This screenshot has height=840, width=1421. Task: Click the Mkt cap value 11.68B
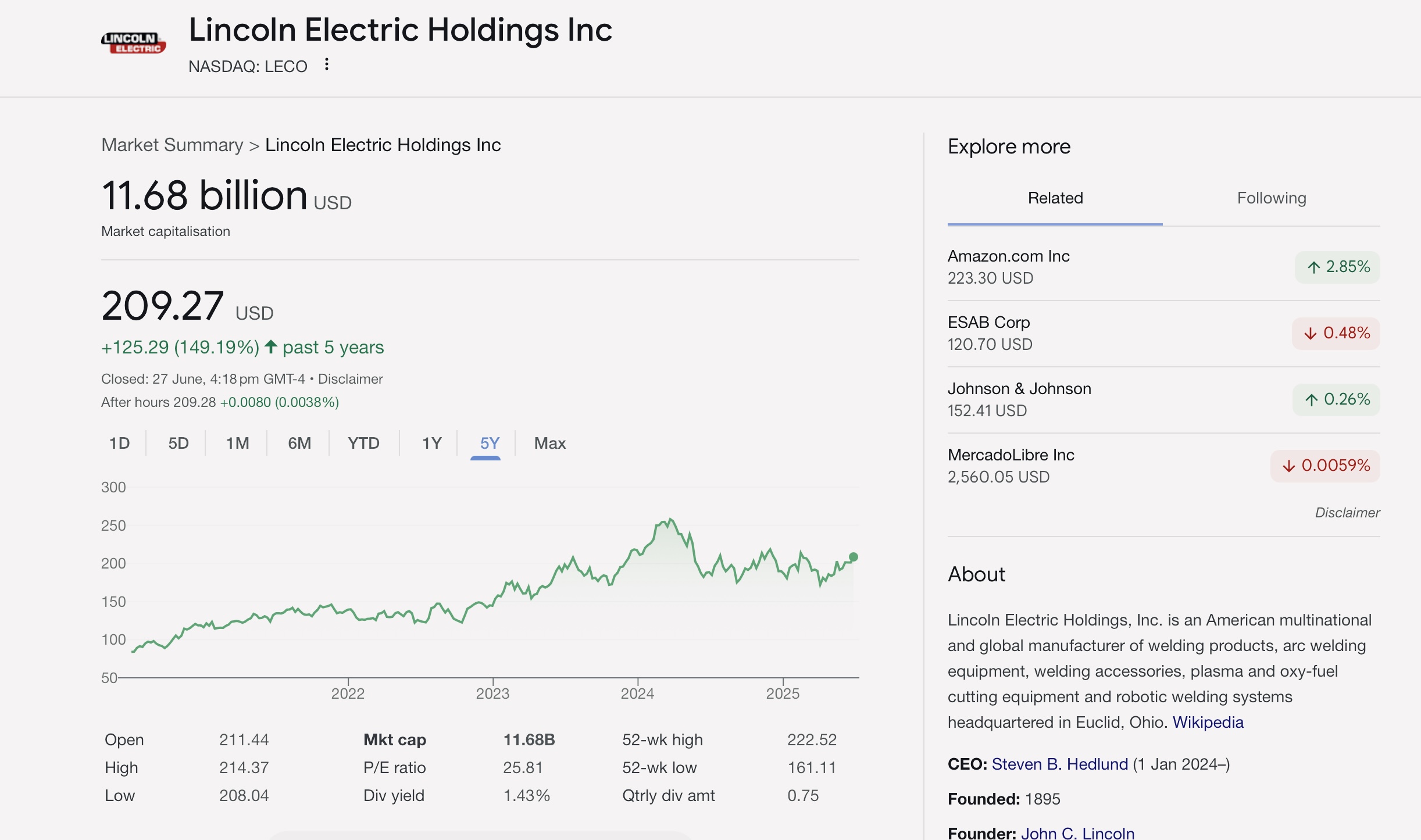point(529,740)
